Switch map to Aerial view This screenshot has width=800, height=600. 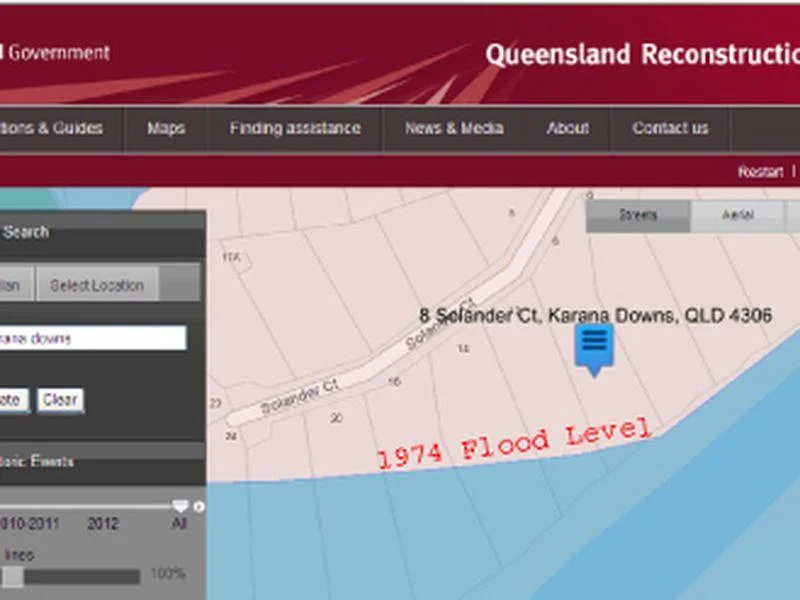[x=737, y=215]
